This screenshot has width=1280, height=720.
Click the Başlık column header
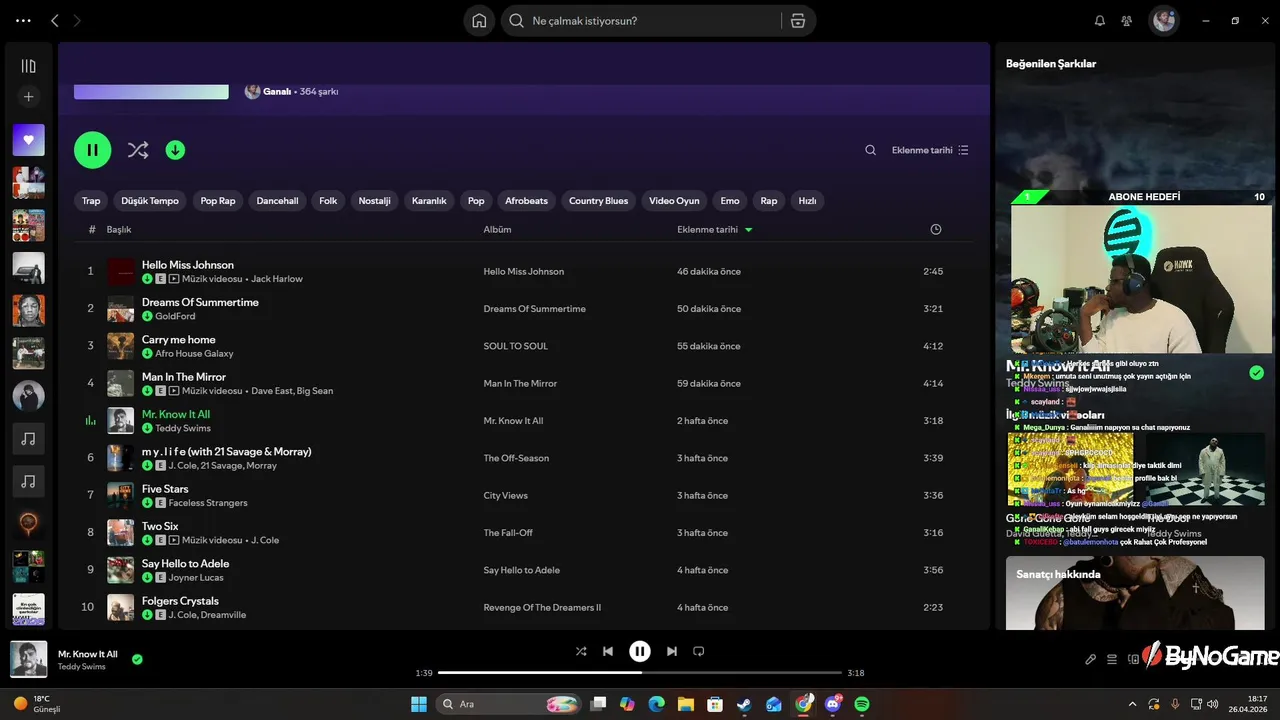(x=119, y=229)
